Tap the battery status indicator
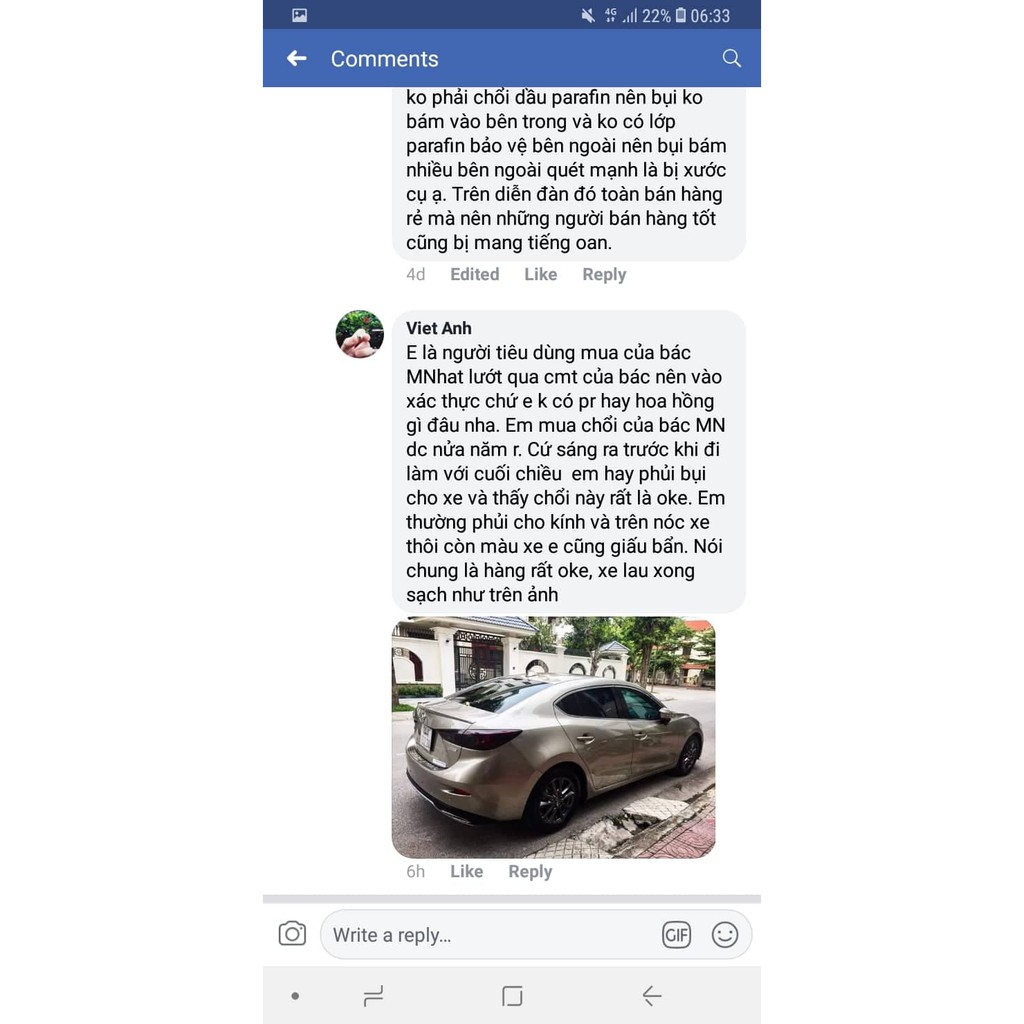 point(680,15)
